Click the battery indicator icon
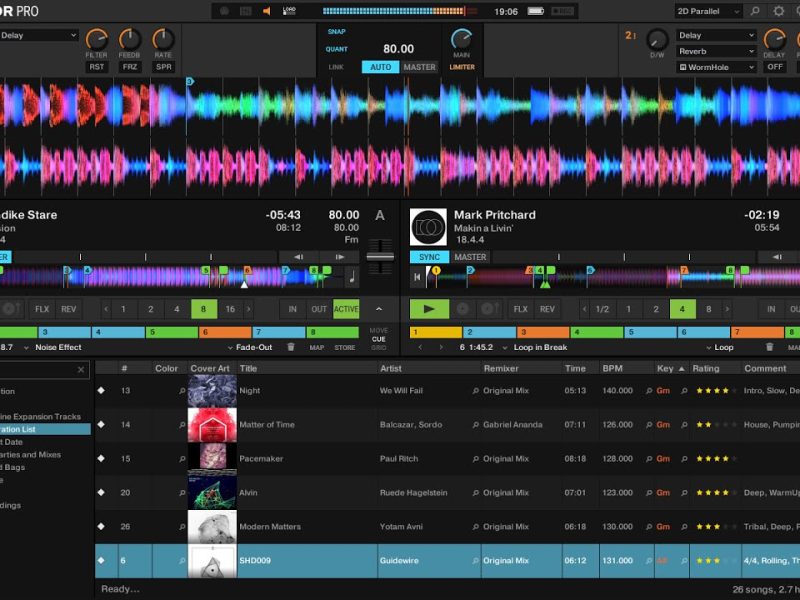This screenshot has height=600, width=800. point(535,11)
